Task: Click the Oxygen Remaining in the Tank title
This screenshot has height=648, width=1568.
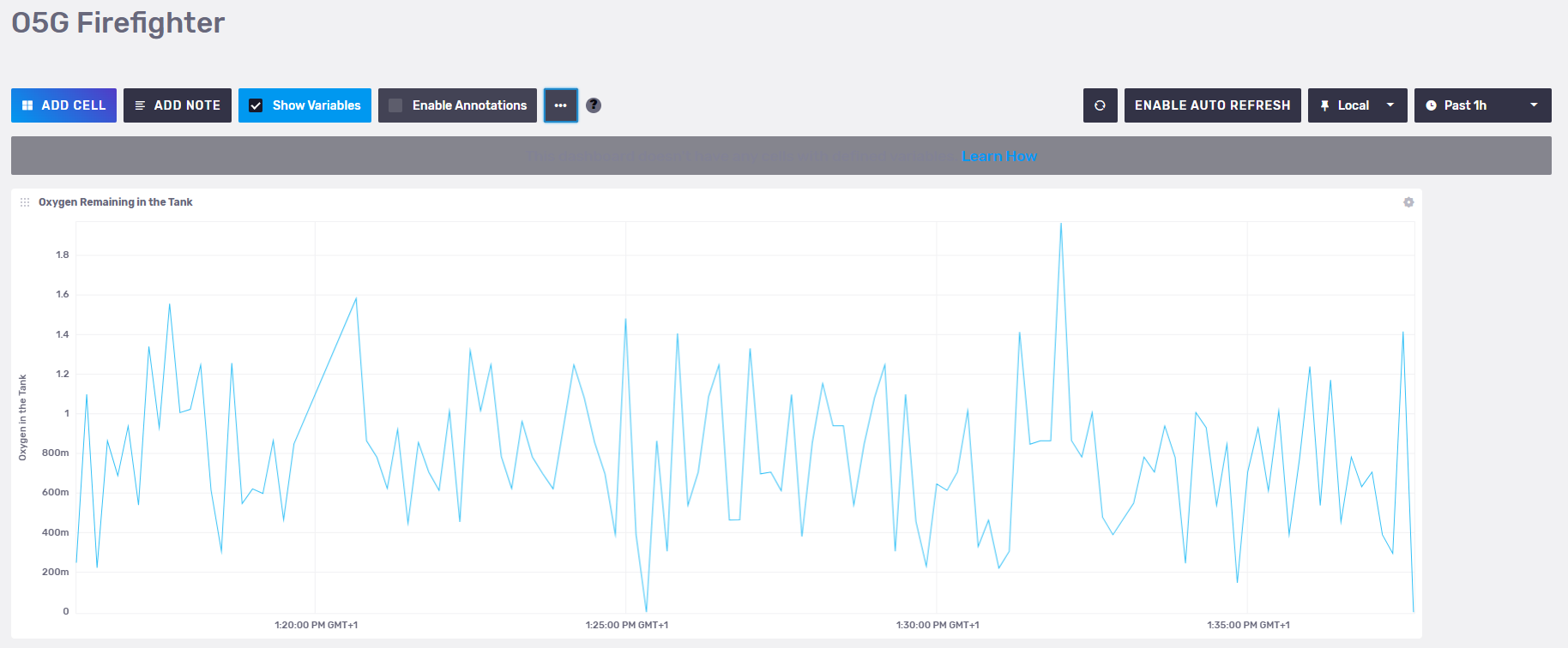Action: click(x=116, y=202)
